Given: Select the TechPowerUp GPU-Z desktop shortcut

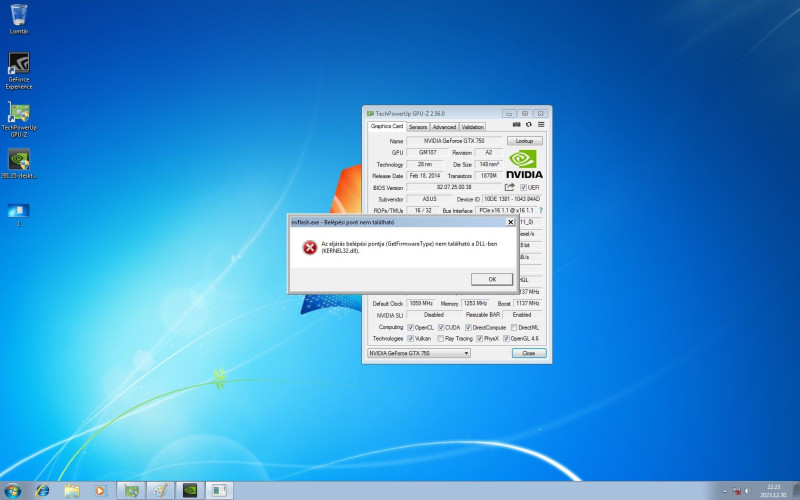Looking at the screenshot, I should (x=19, y=119).
